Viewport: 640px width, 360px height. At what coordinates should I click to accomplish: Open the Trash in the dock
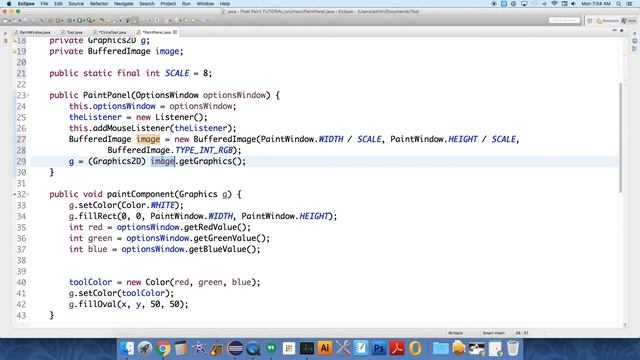[x=513, y=348]
